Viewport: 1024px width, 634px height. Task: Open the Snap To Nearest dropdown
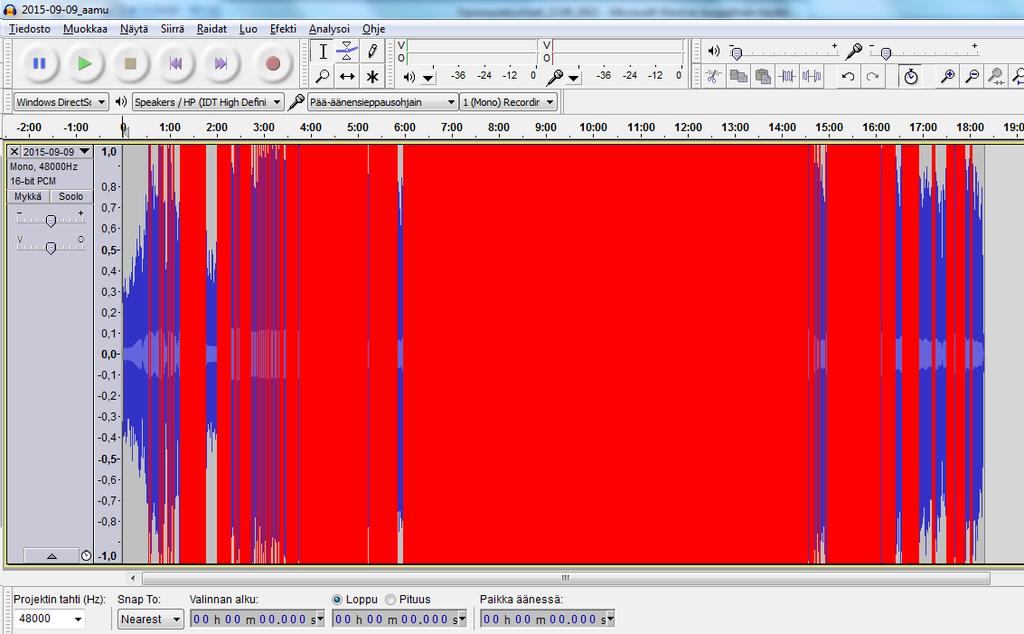tap(151, 618)
